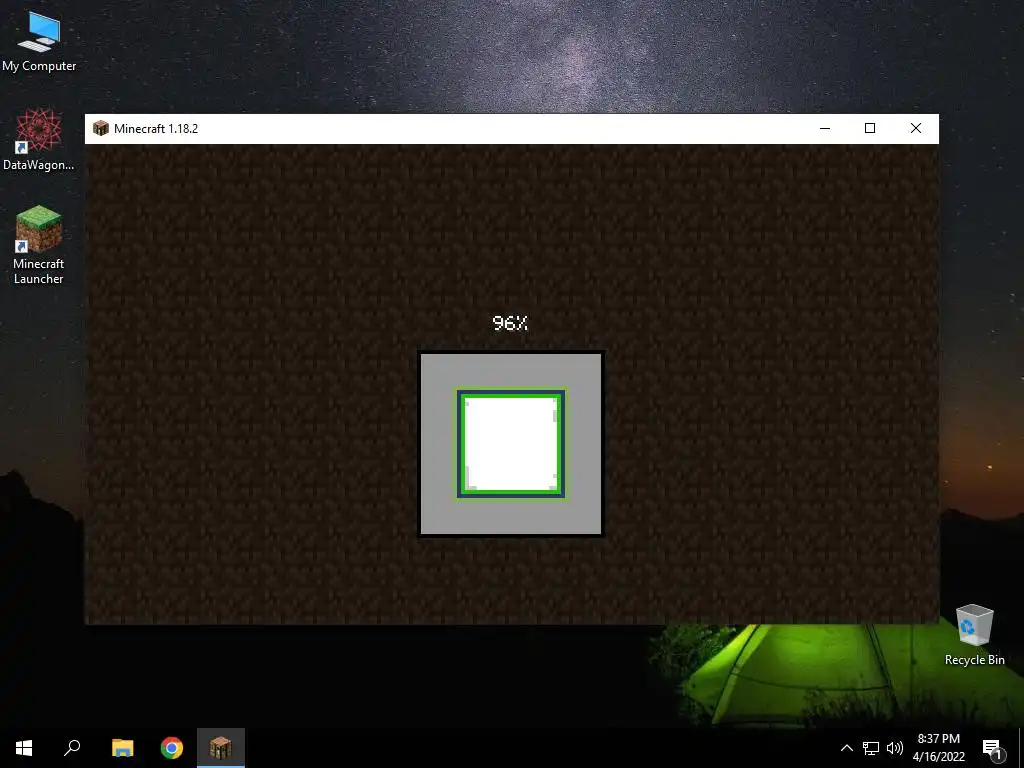
Task: Click the Minecraft taskbar button
Action: click(x=221, y=748)
